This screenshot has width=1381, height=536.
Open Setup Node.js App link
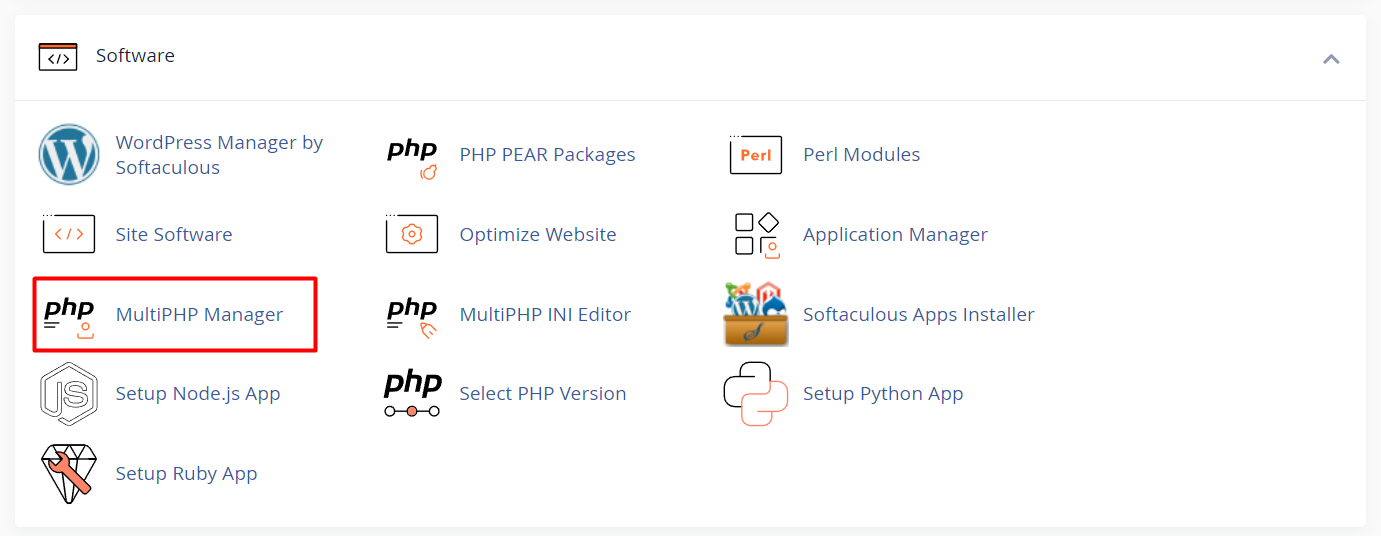pos(198,394)
